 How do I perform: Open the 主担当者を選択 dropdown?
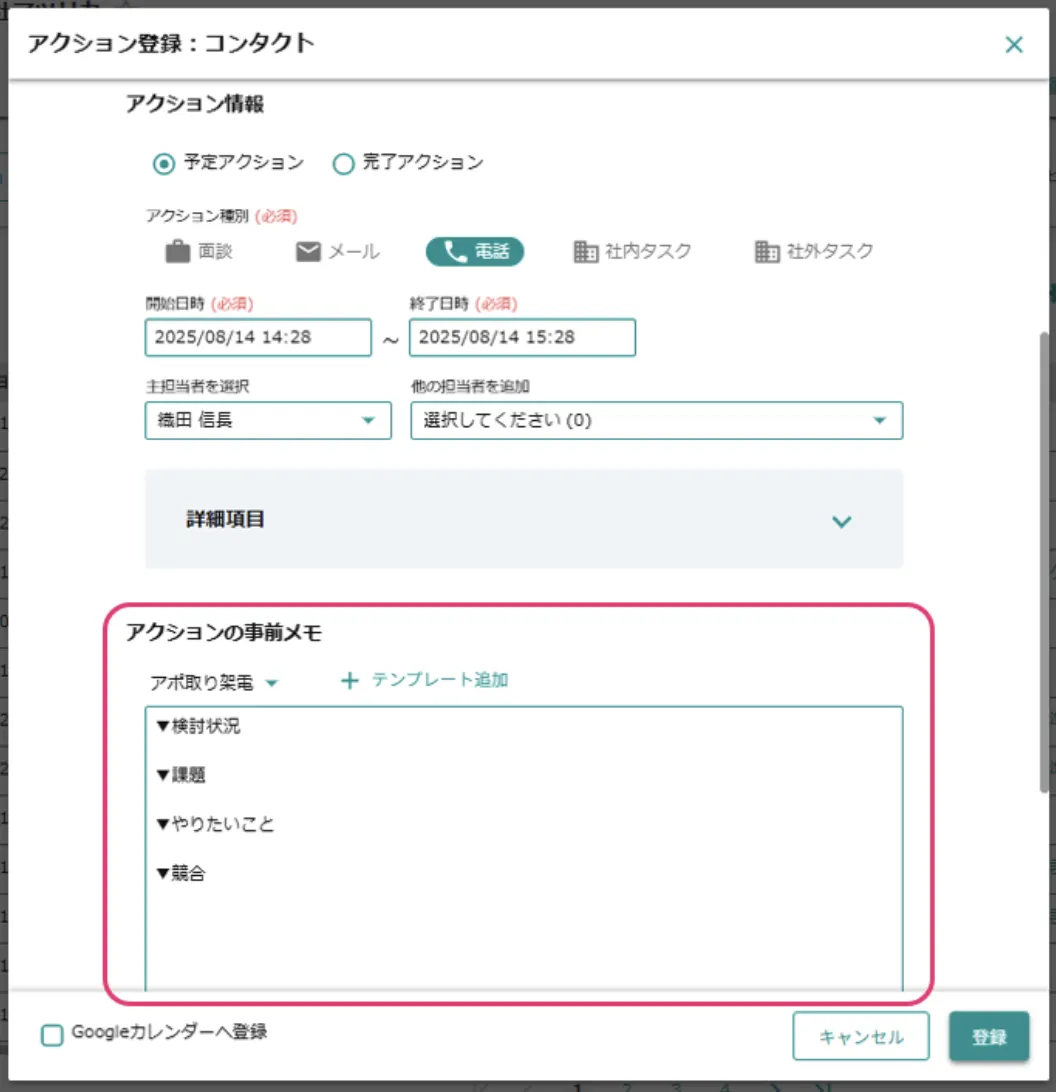pos(268,421)
